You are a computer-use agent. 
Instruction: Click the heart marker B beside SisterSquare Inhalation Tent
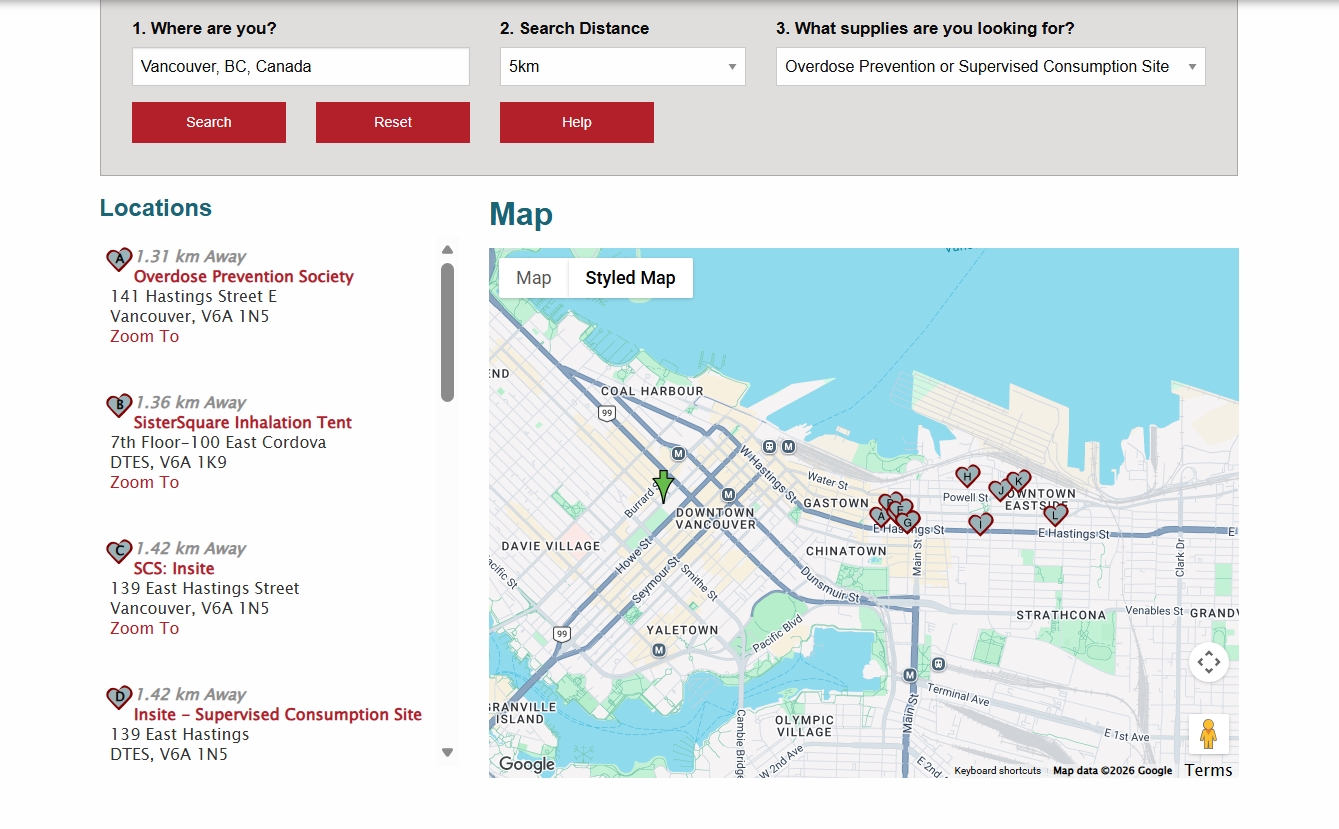[119, 406]
